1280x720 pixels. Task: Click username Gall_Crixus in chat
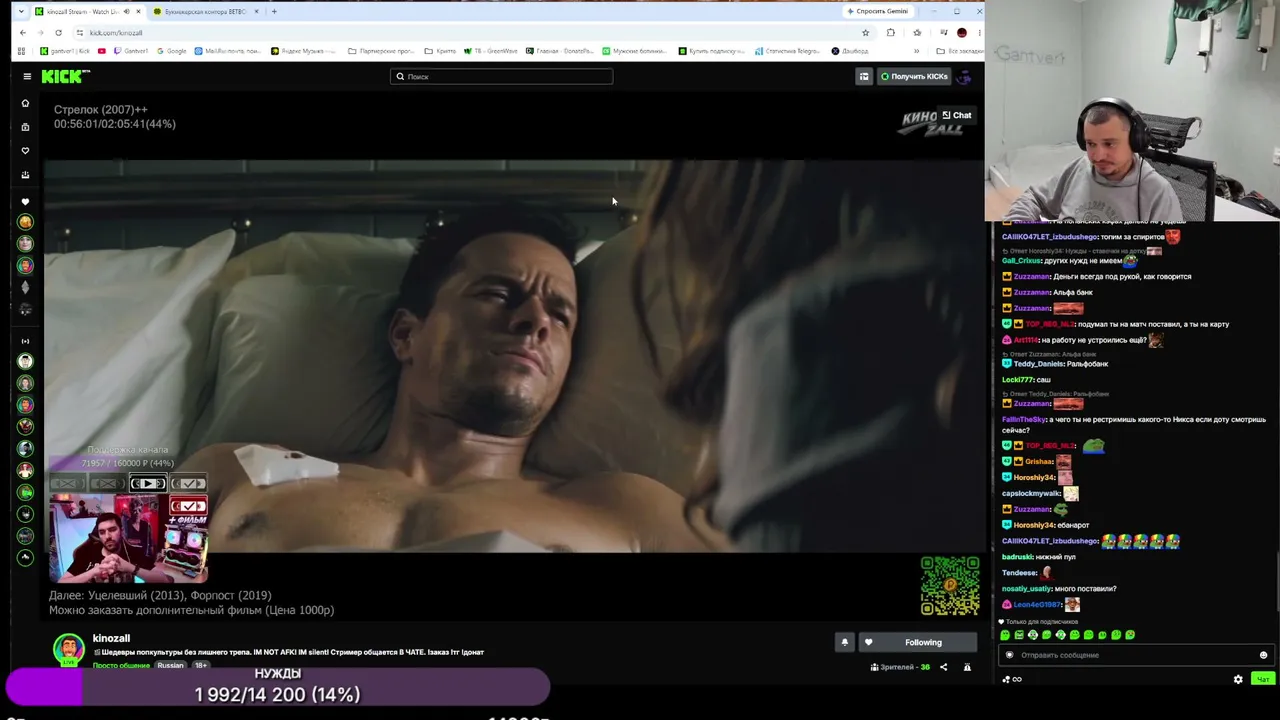(x=1021, y=261)
